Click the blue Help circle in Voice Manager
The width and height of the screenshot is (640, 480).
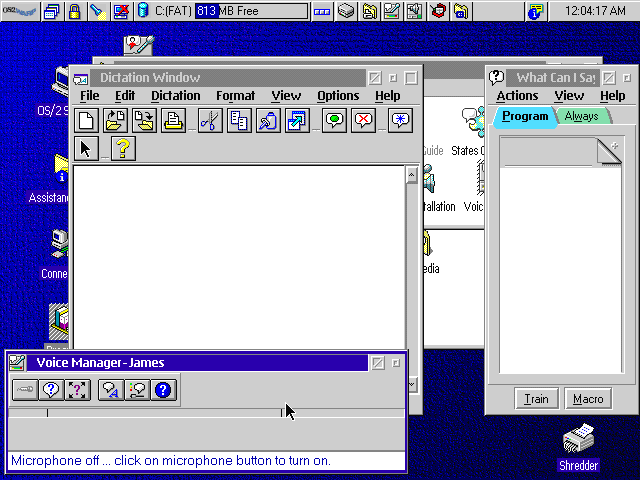click(164, 390)
